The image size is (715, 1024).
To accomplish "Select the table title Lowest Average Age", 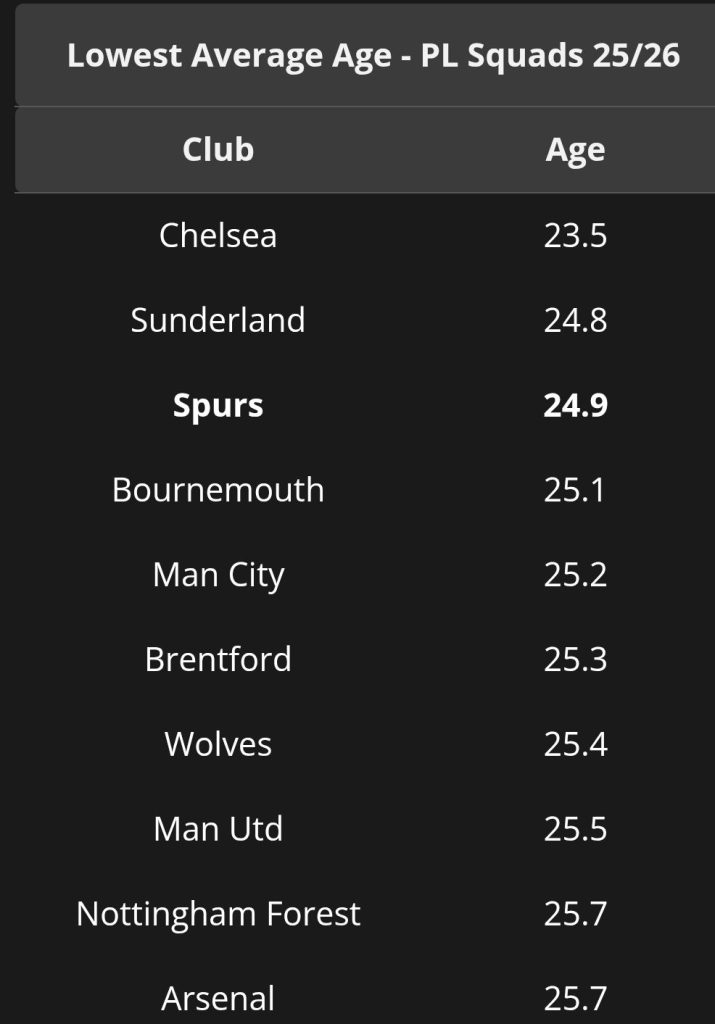I will coord(373,56).
